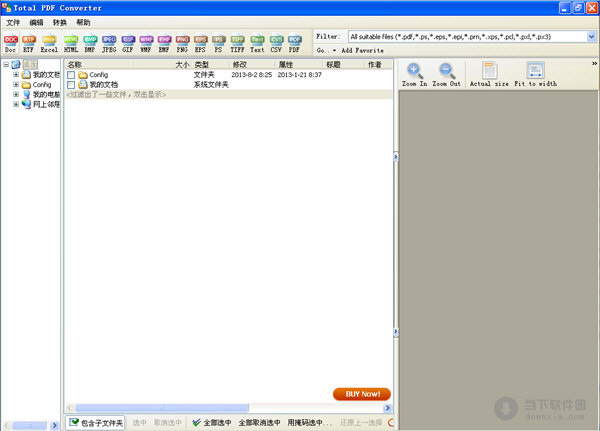Open the 帮助 menu
The image size is (600, 431).
click(83, 23)
